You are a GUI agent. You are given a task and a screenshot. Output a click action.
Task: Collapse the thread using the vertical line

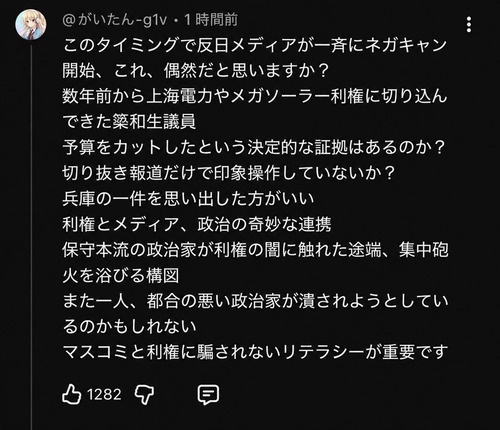pos(32,237)
